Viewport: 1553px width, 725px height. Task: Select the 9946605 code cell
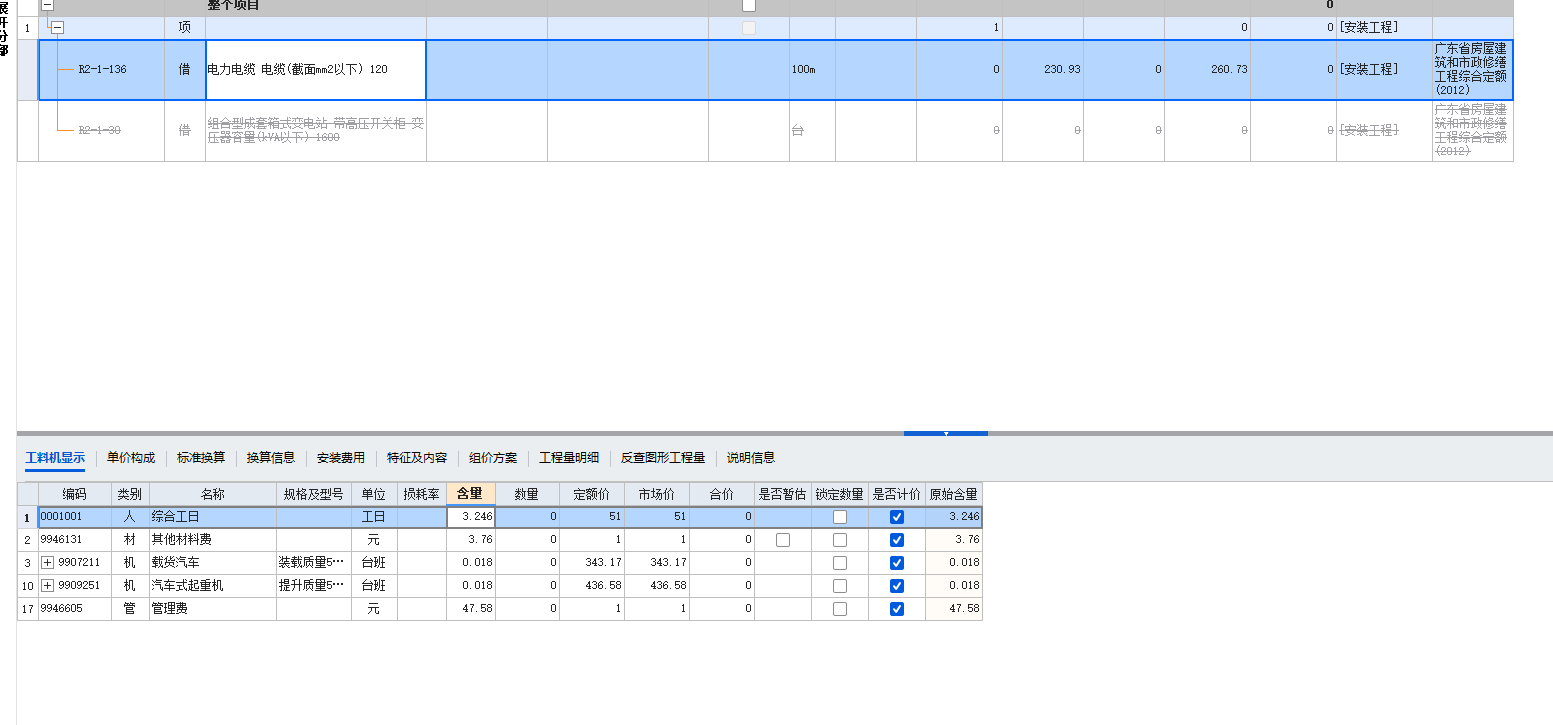[x=75, y=609]
